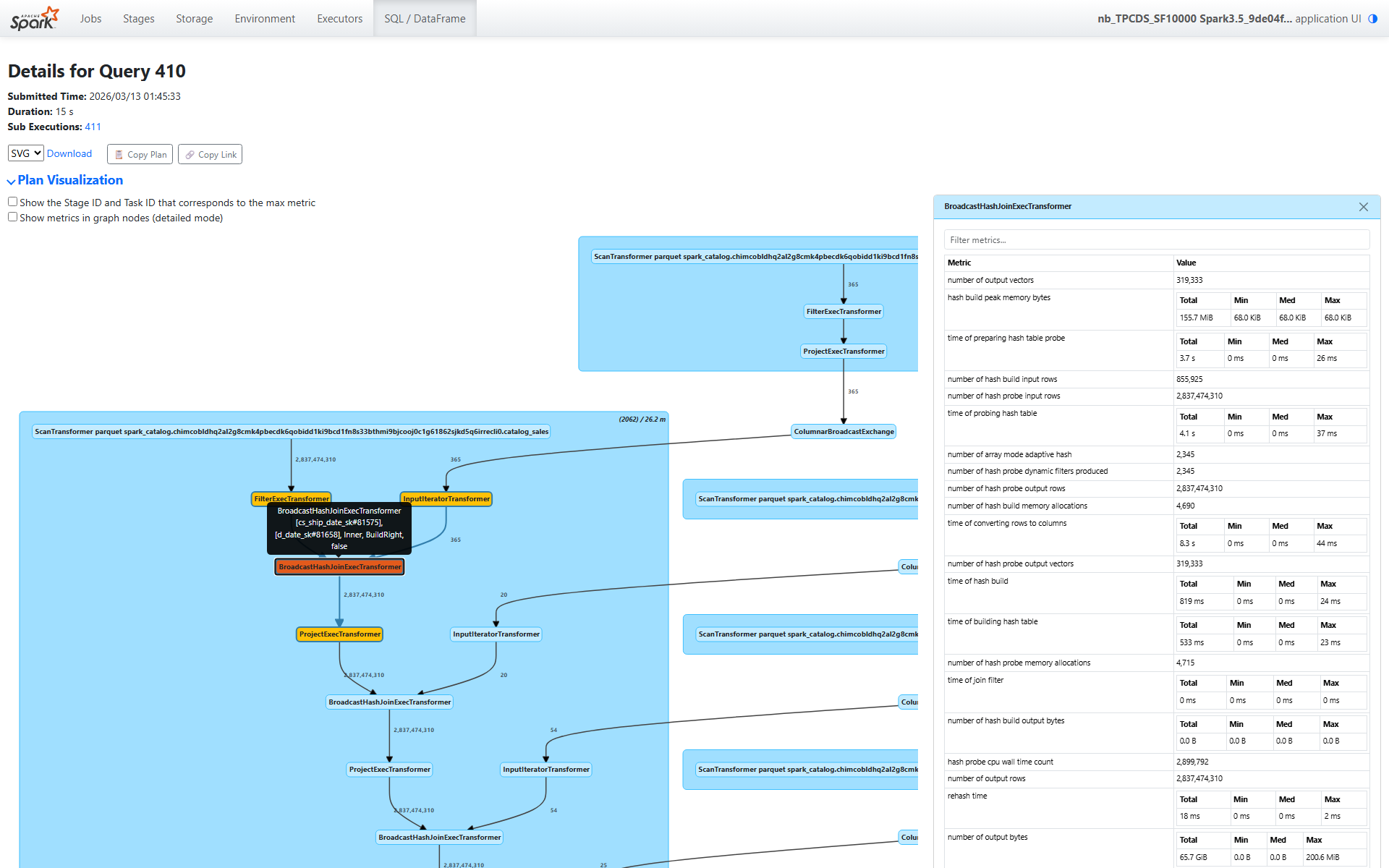Viewport: 1389px width, 868px height.
Task: Open the SVG format dropdown
Action: (26, 153)
